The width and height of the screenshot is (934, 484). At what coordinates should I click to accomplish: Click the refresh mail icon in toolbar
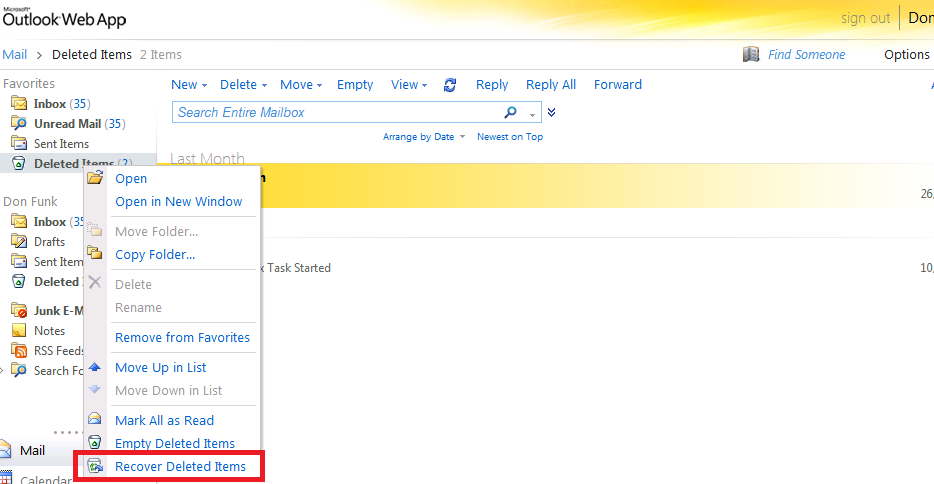pyautogui.click(x=450, y=85)
